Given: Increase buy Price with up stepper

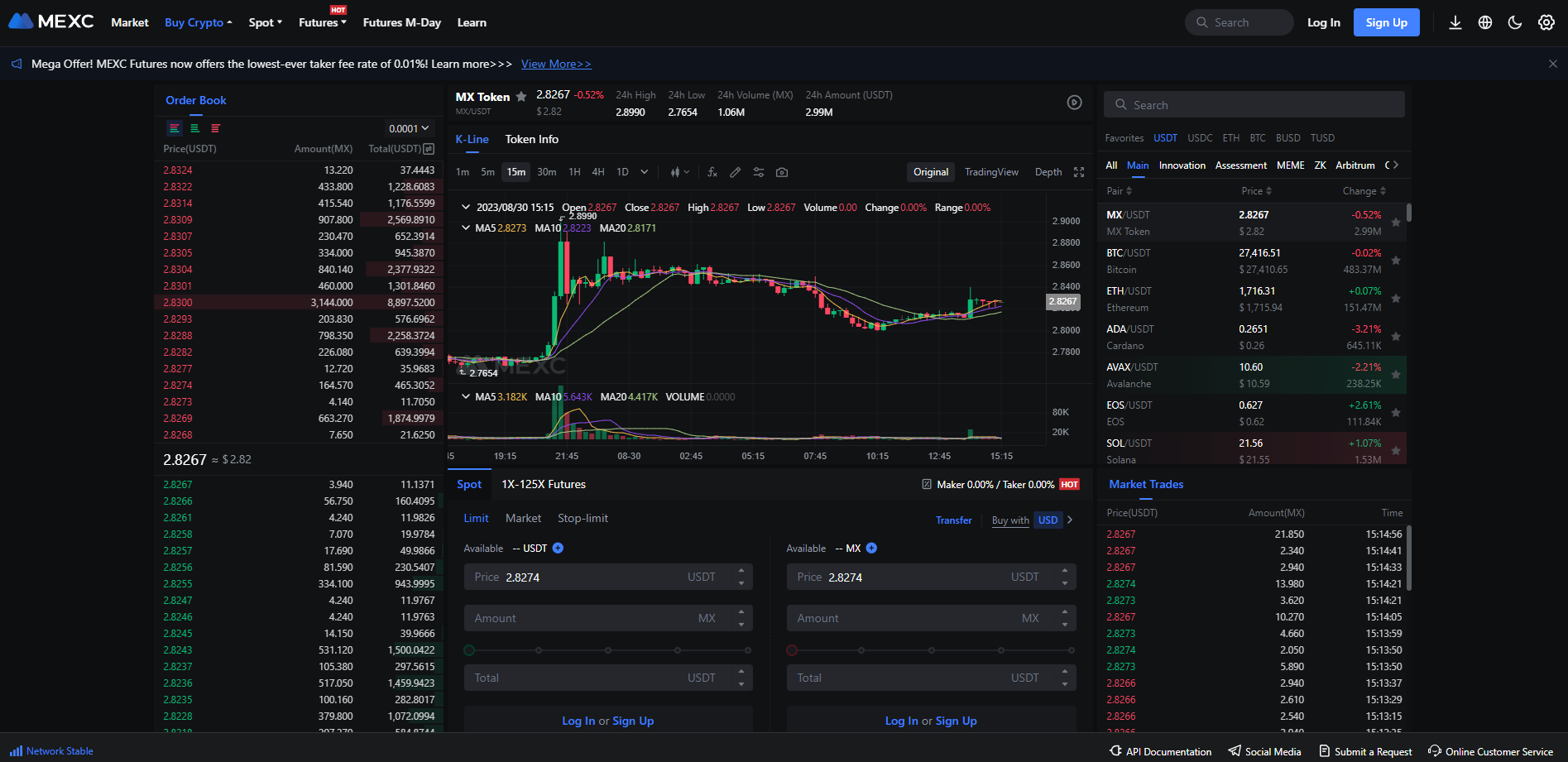Looking at the screenshot, I should pyautogui.click(x=741, y=571).
